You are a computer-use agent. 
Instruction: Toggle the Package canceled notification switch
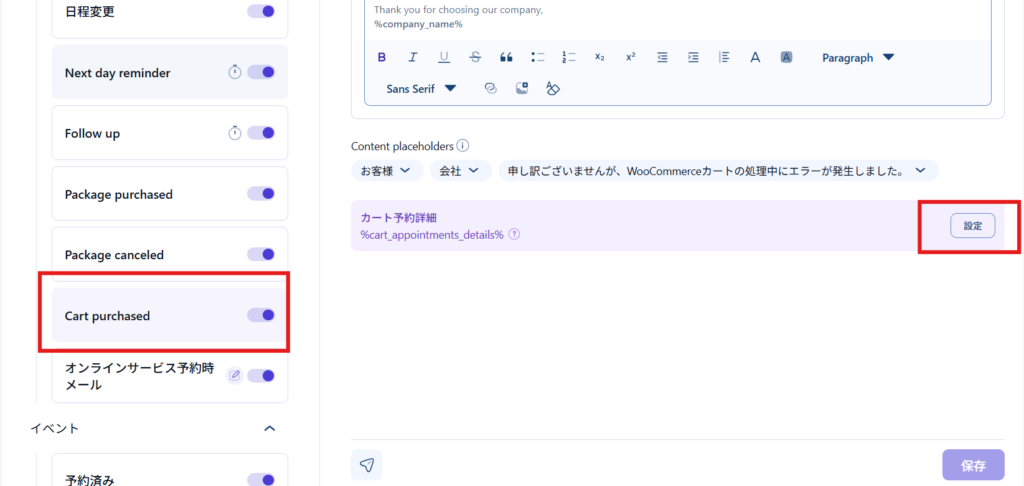tap(261, 255)
